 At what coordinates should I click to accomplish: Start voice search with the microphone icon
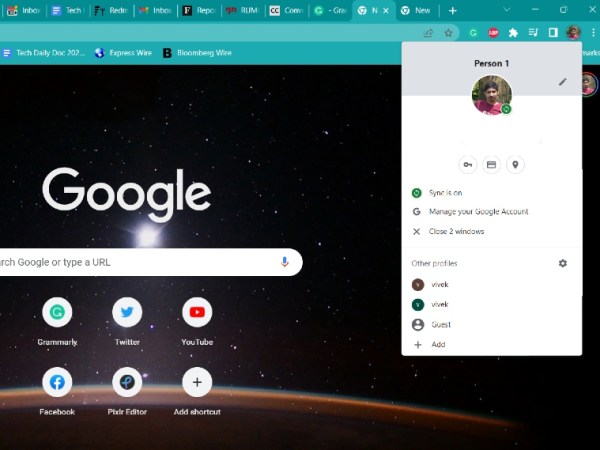284,262
